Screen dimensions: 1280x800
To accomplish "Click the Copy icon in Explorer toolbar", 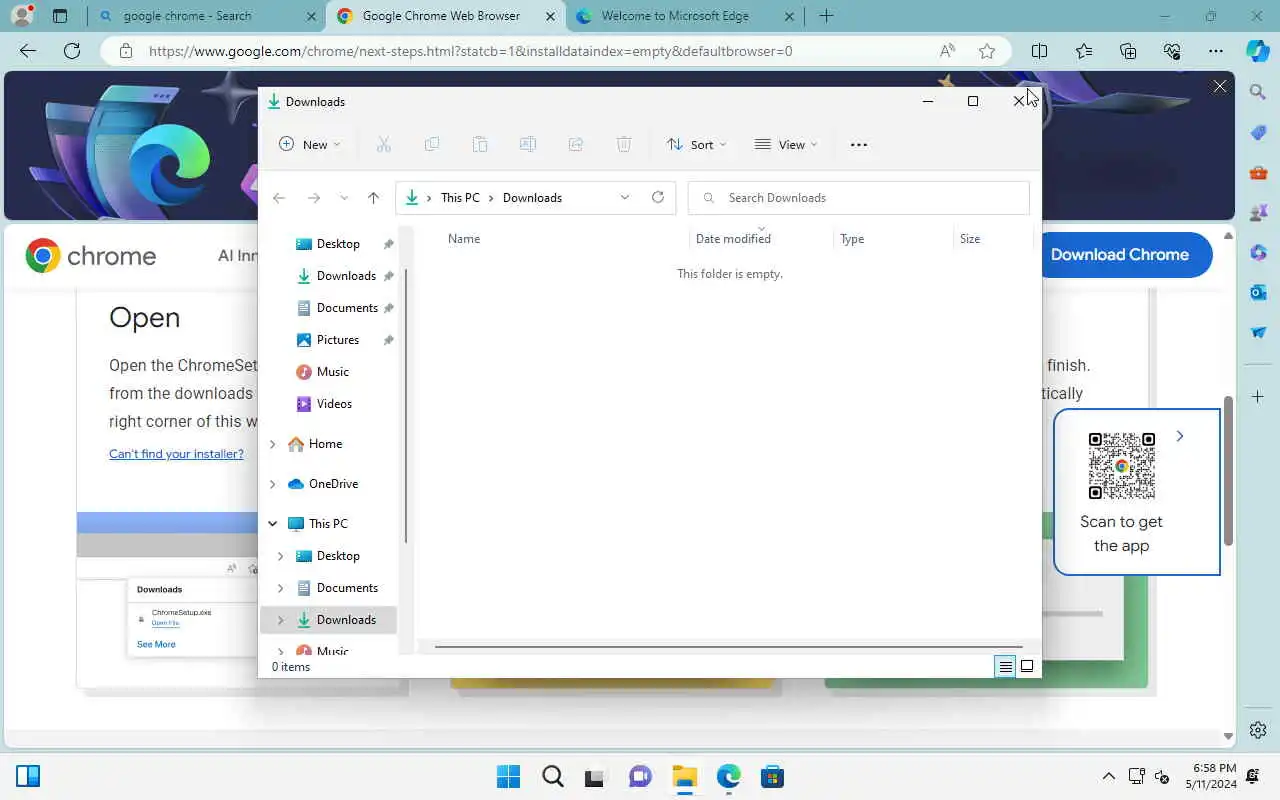I will point(432,145).
